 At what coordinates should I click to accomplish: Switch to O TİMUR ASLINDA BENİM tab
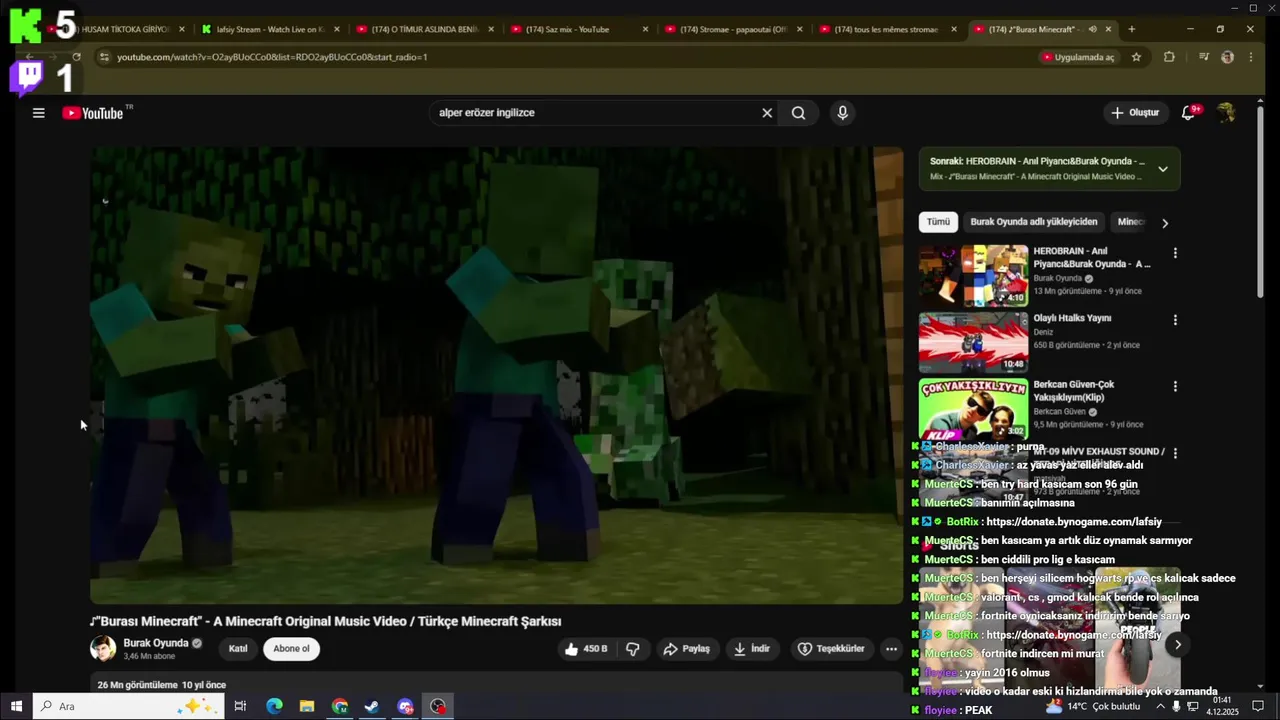tap(423, 29)
